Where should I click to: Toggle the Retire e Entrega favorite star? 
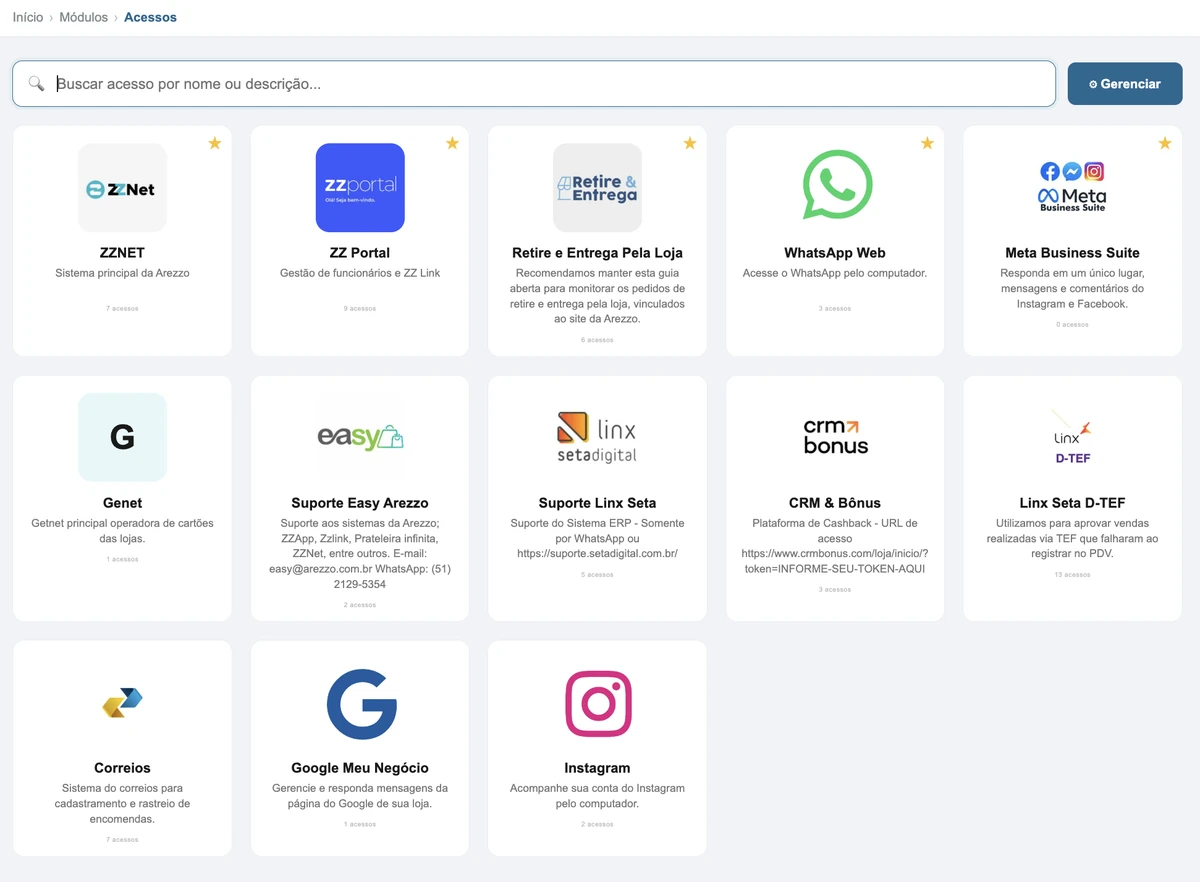pyautogui.click(x=689, y=143)
